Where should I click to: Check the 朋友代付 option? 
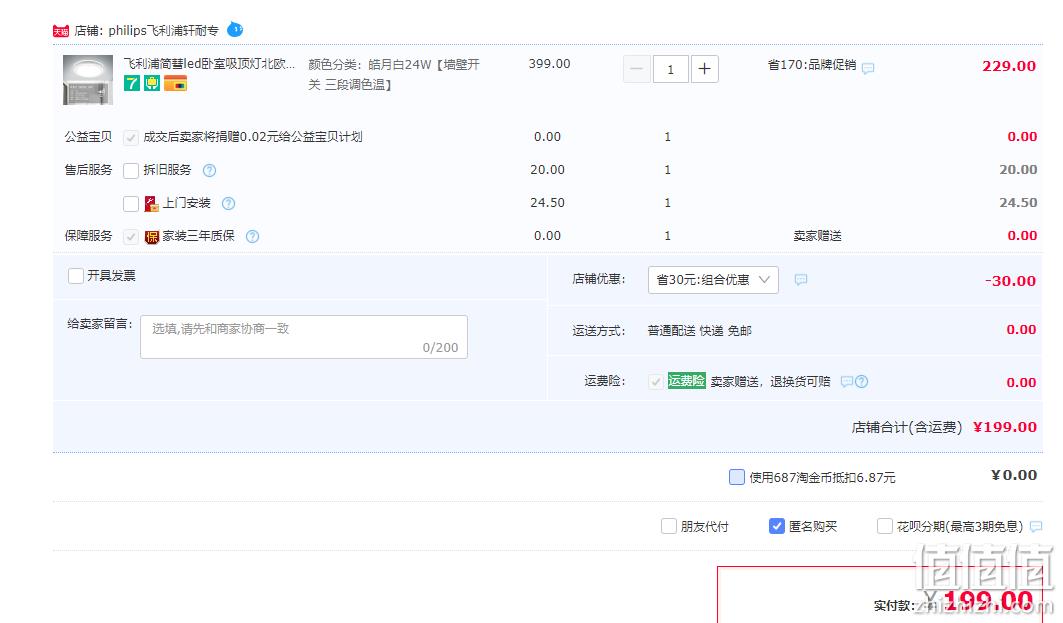tap(668, 527)
